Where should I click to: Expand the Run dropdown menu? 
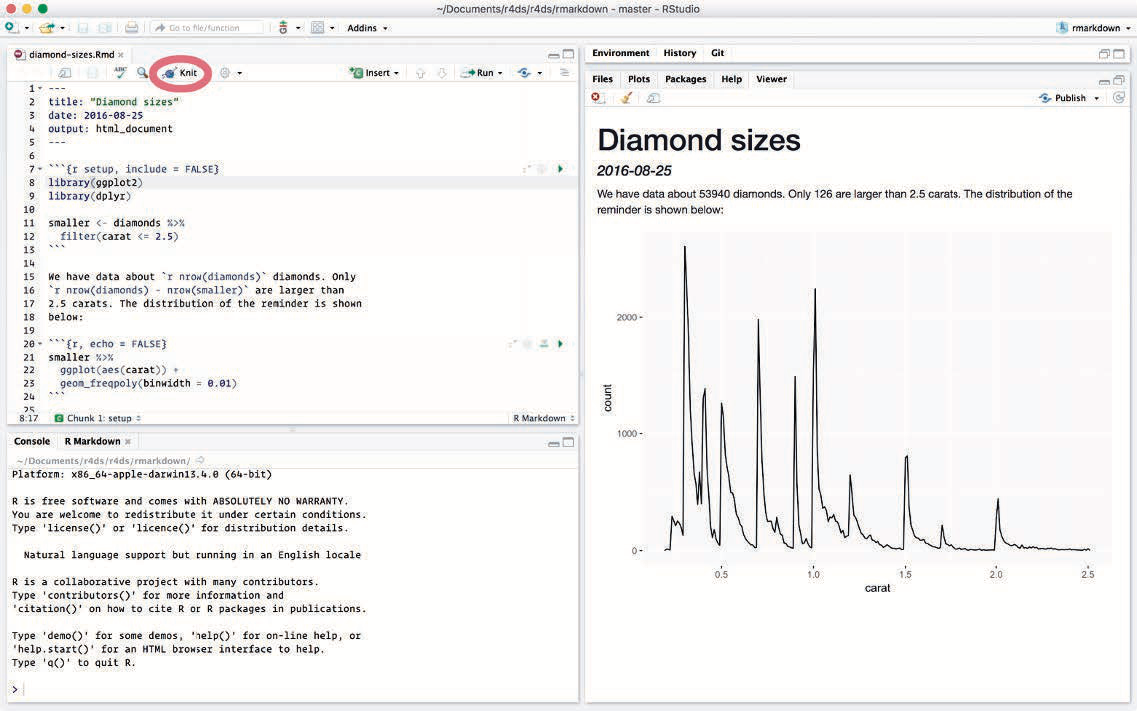click(501, 73)
